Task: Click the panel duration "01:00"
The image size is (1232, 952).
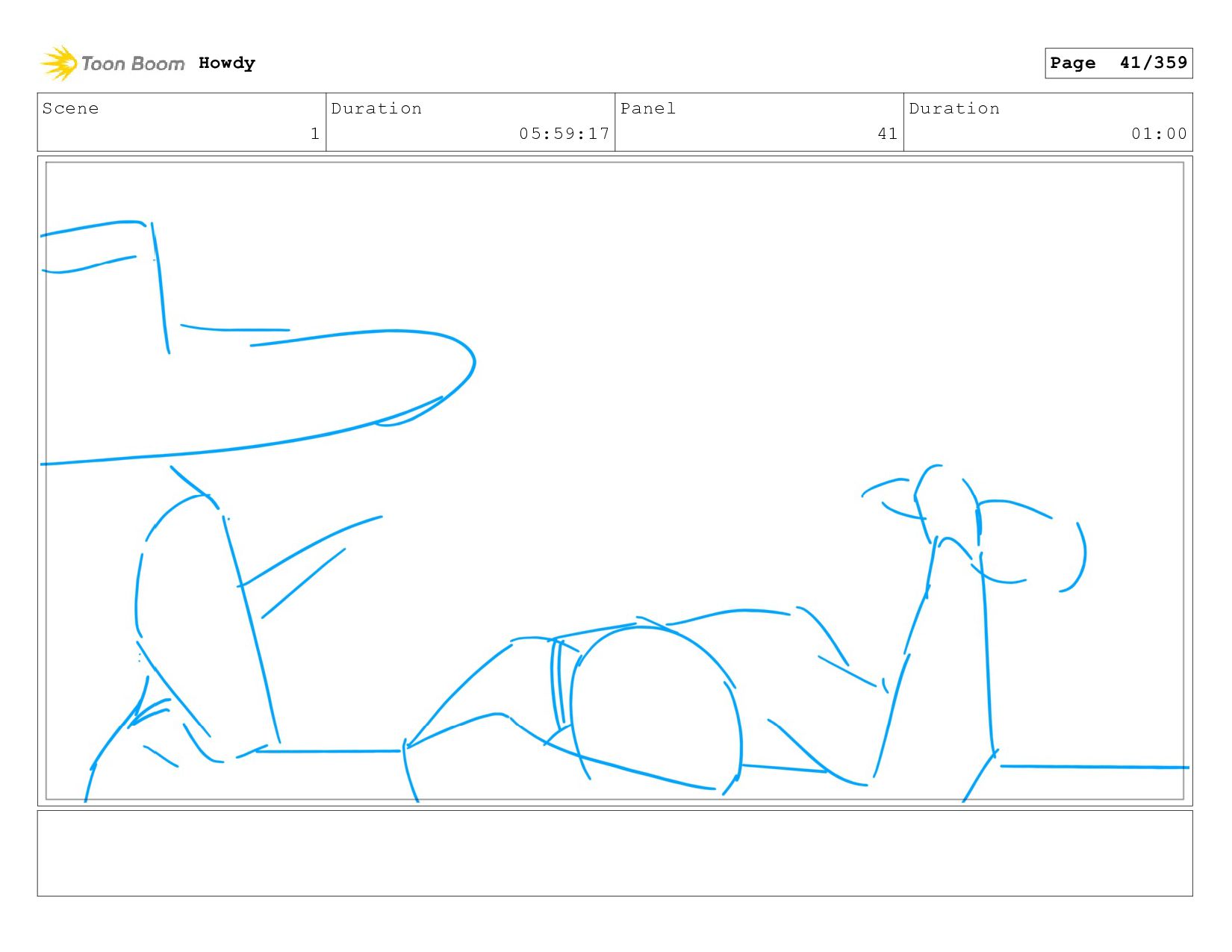Action: point(1159,134)
